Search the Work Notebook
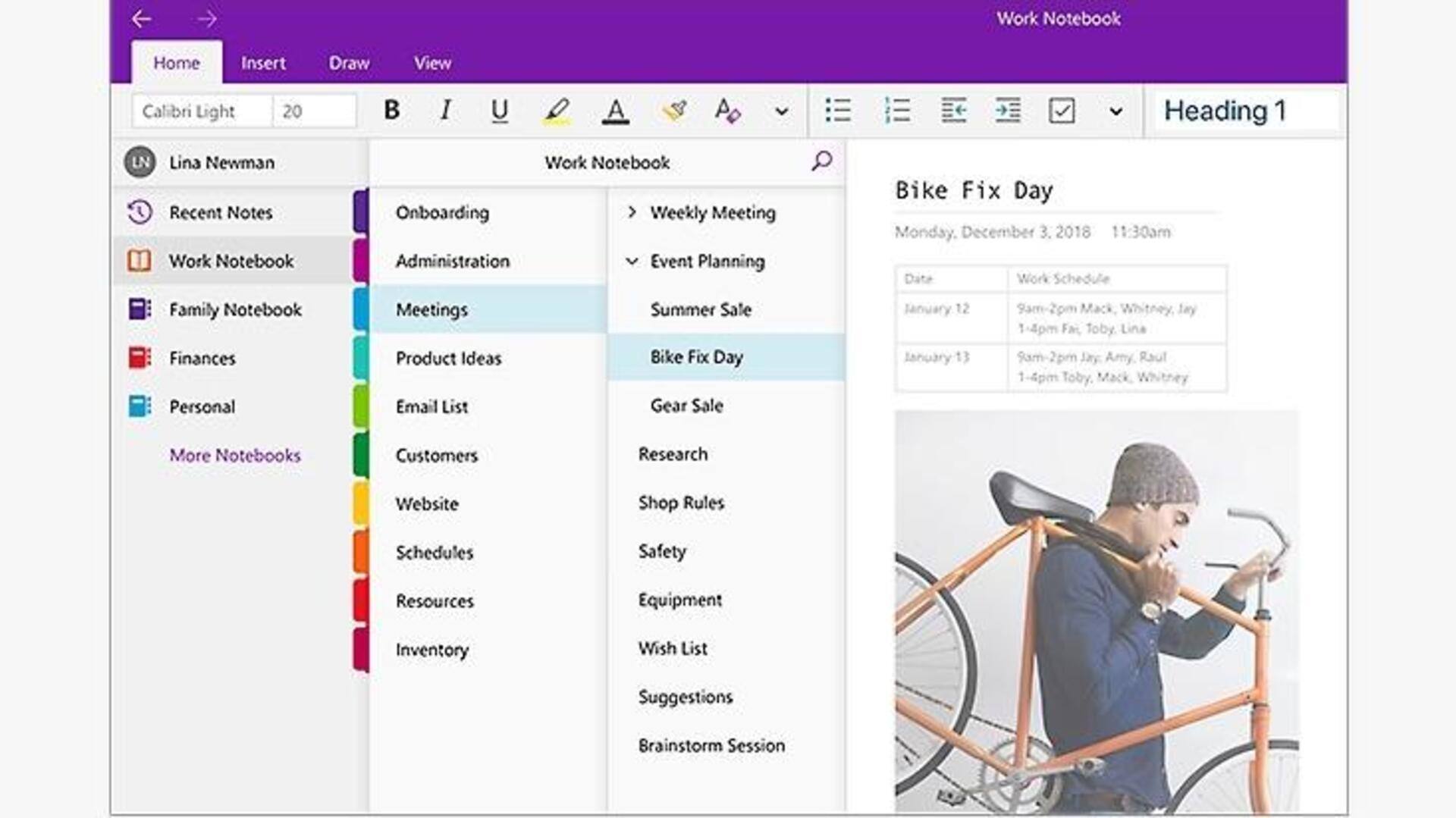 [x=821, y=161]
